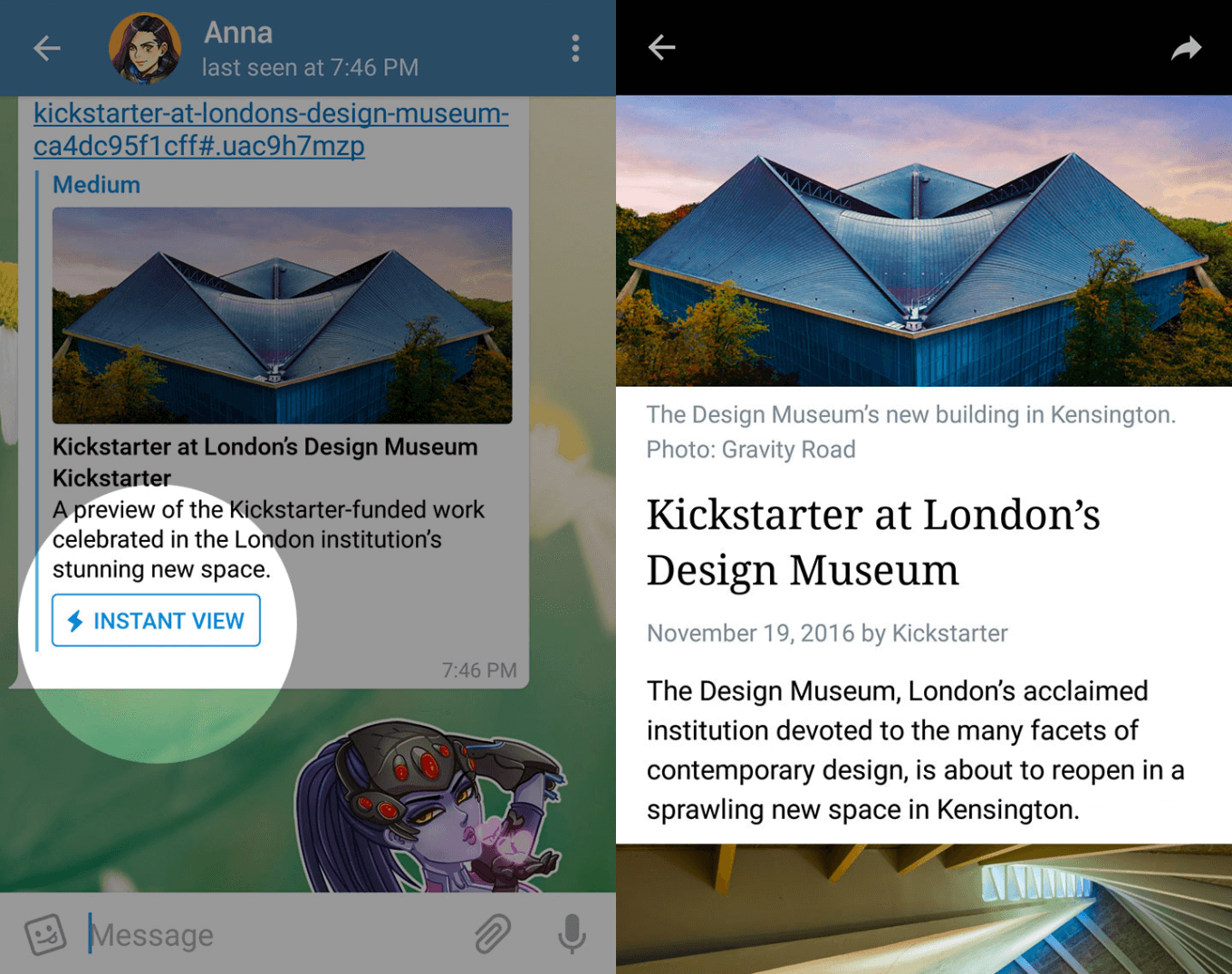Attach a file with the paperclip icon
Image resolution: width=1232 pixels, height=974 pixels.
493,934
